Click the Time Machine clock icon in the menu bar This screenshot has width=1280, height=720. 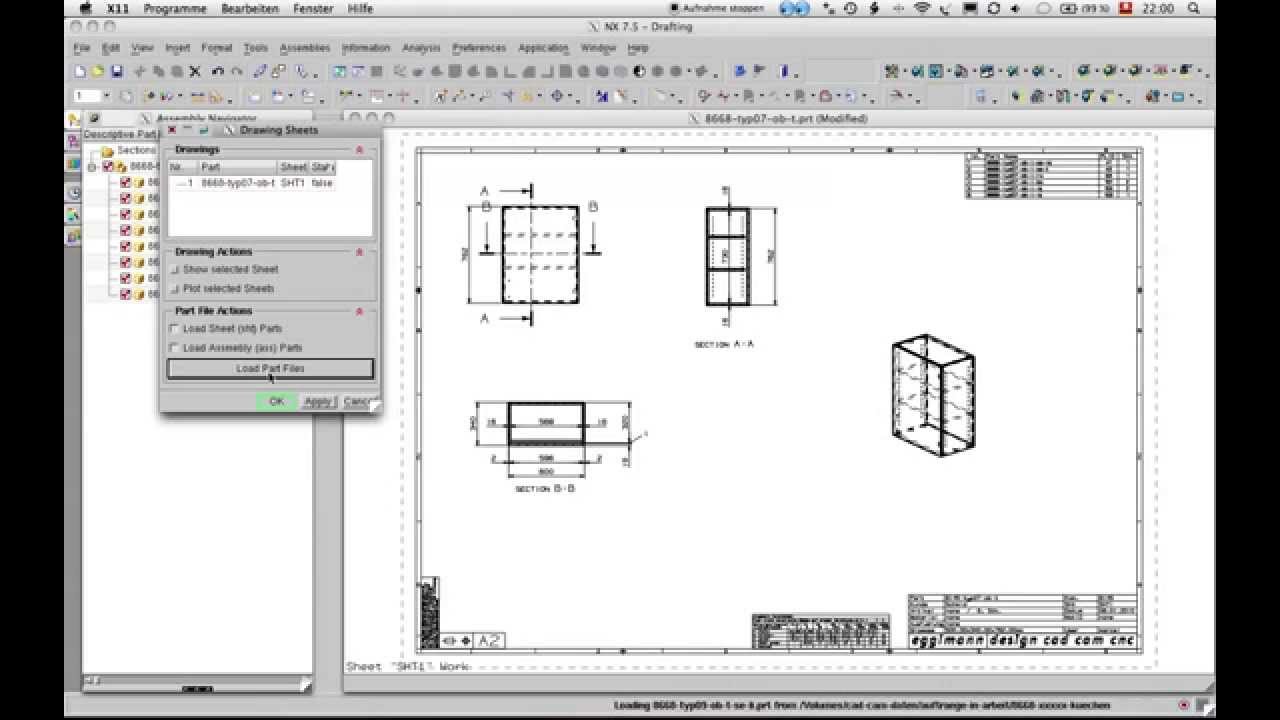click(x=850, y=8)
